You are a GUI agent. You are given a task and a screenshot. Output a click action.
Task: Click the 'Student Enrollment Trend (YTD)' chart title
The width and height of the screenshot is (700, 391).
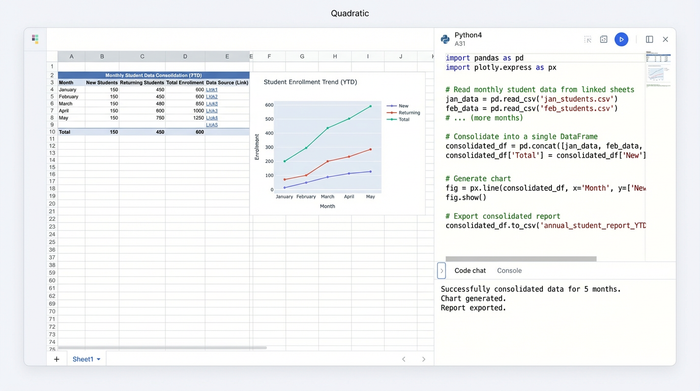(x=310, y=82)
